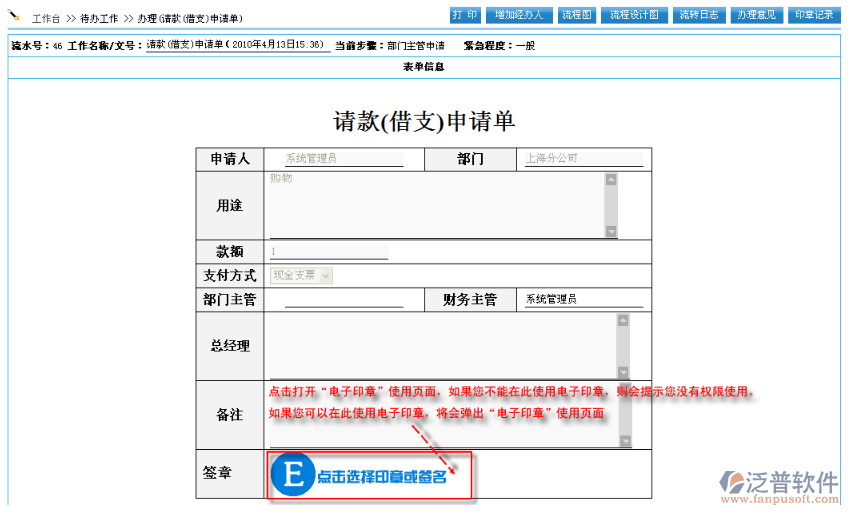Click the 增加经办人 button

(x=519, y=15)
